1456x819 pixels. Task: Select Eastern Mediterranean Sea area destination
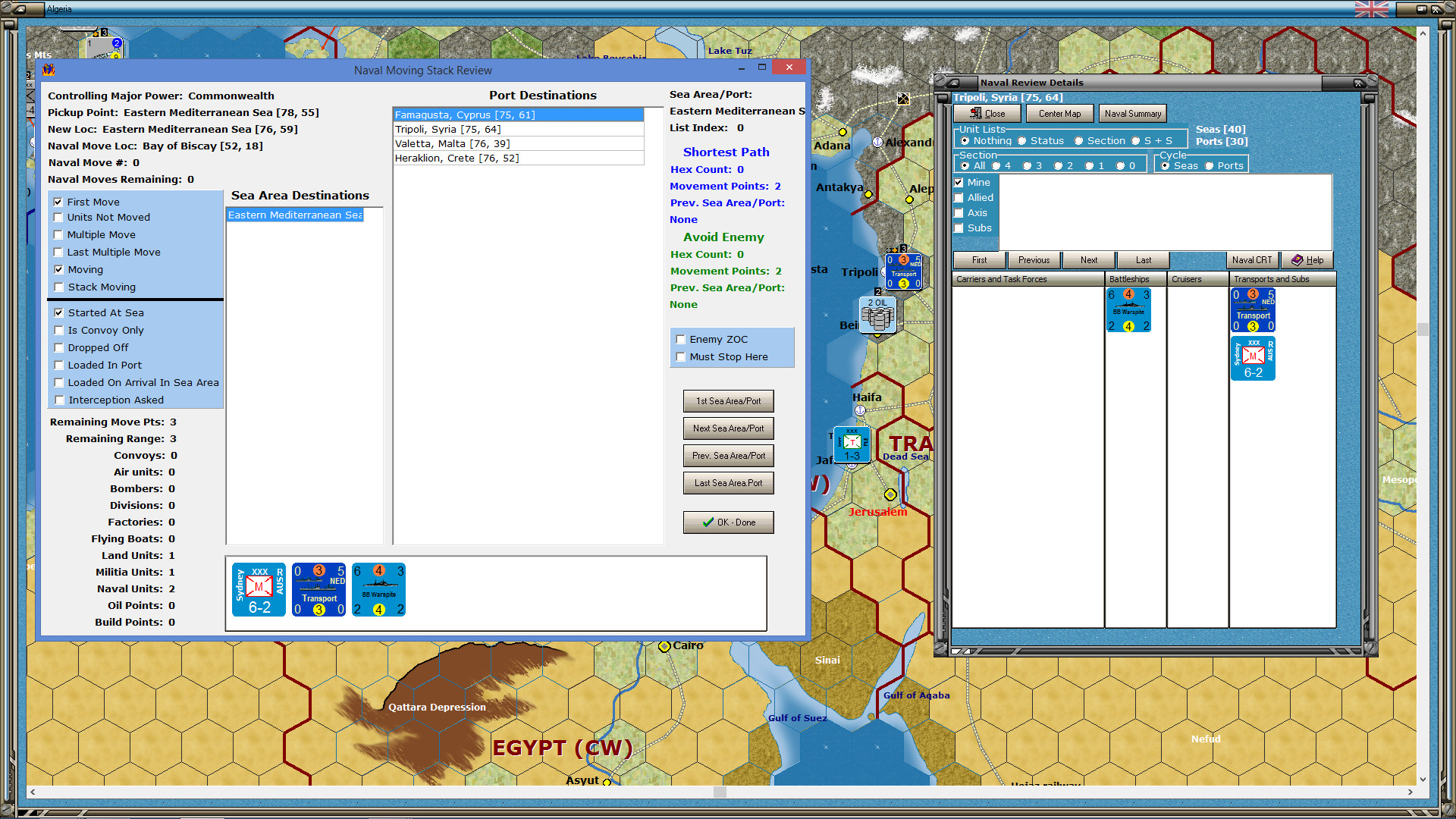tap(295, 215)
